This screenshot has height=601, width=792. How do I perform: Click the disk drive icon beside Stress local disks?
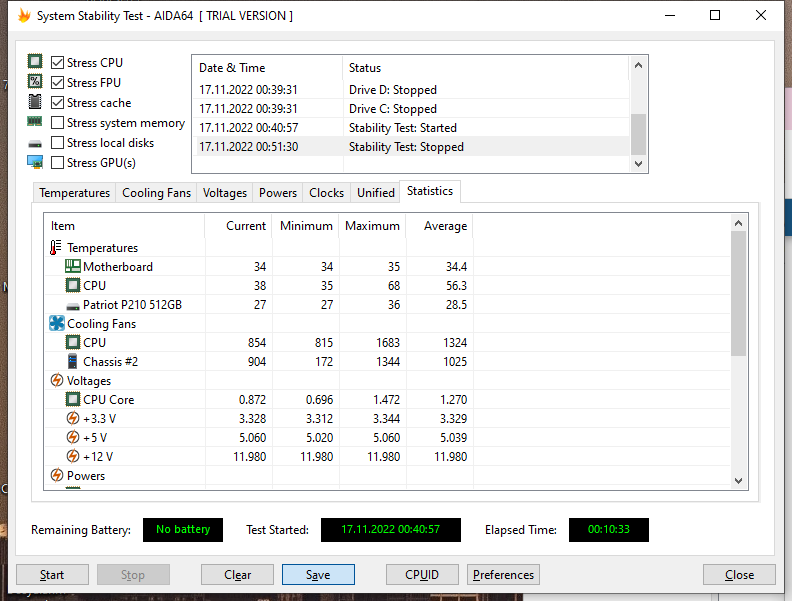coord(35,144)
